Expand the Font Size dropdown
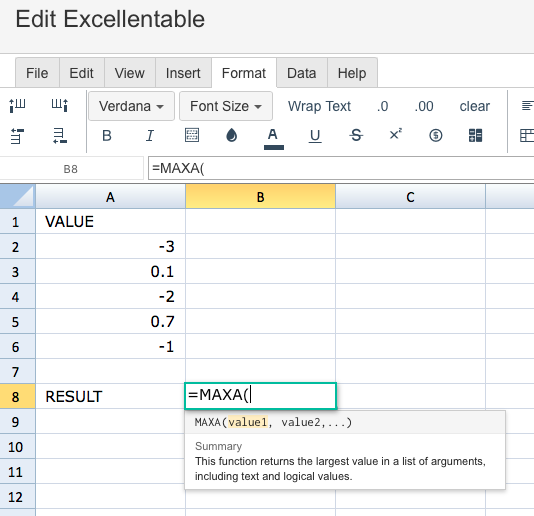 [226, 106]
